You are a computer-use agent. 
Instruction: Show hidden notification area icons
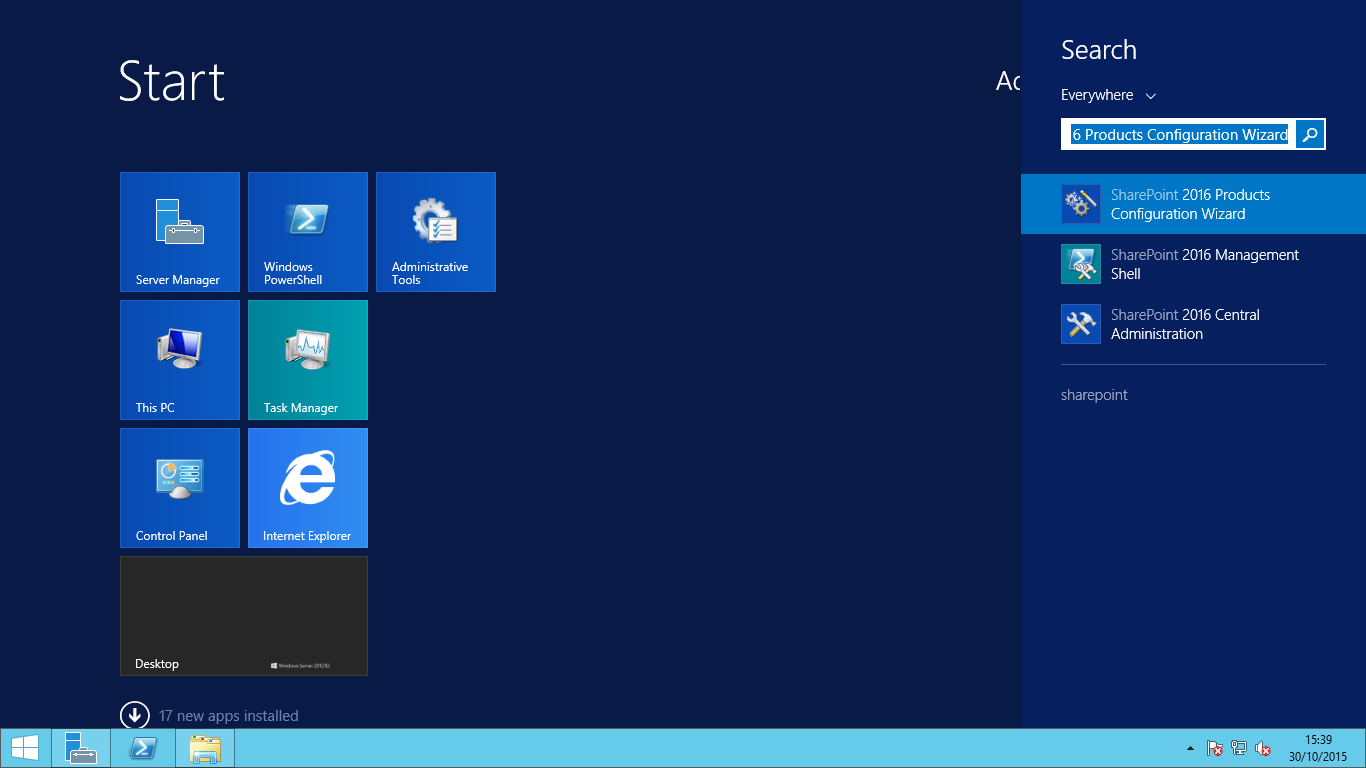tap(1190, 748)
